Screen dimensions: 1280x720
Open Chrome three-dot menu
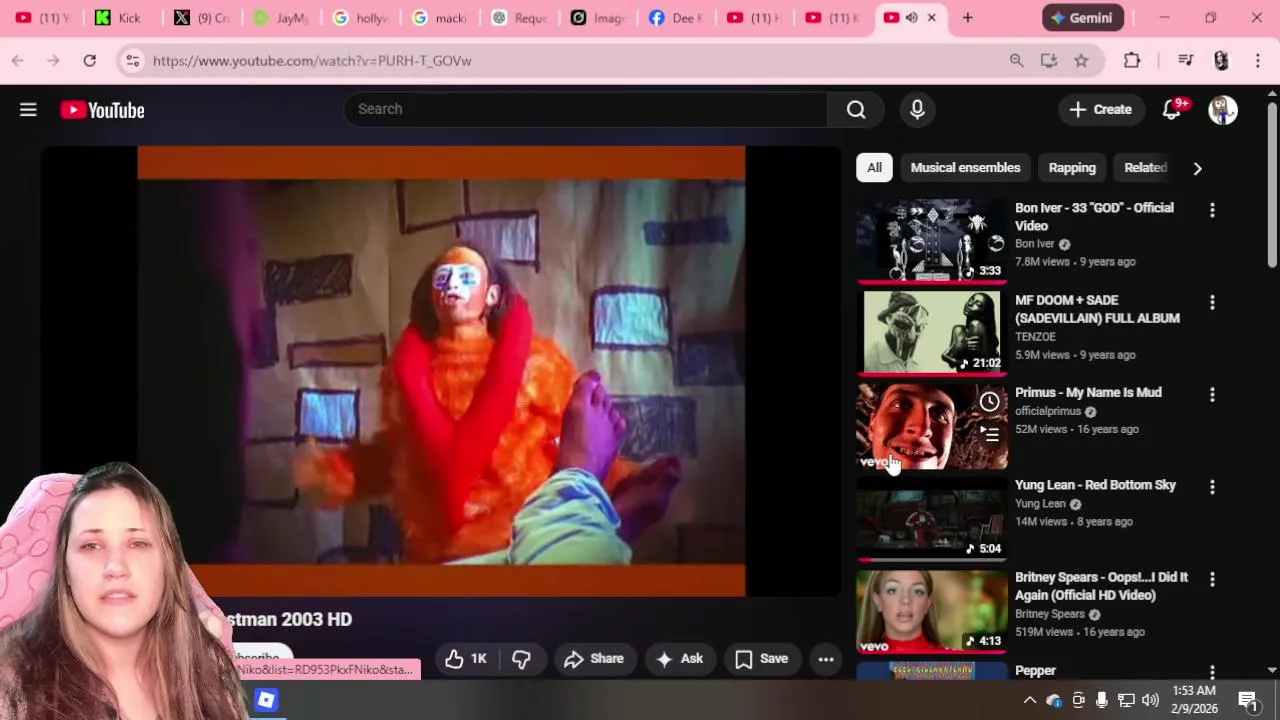[1258, 61]
